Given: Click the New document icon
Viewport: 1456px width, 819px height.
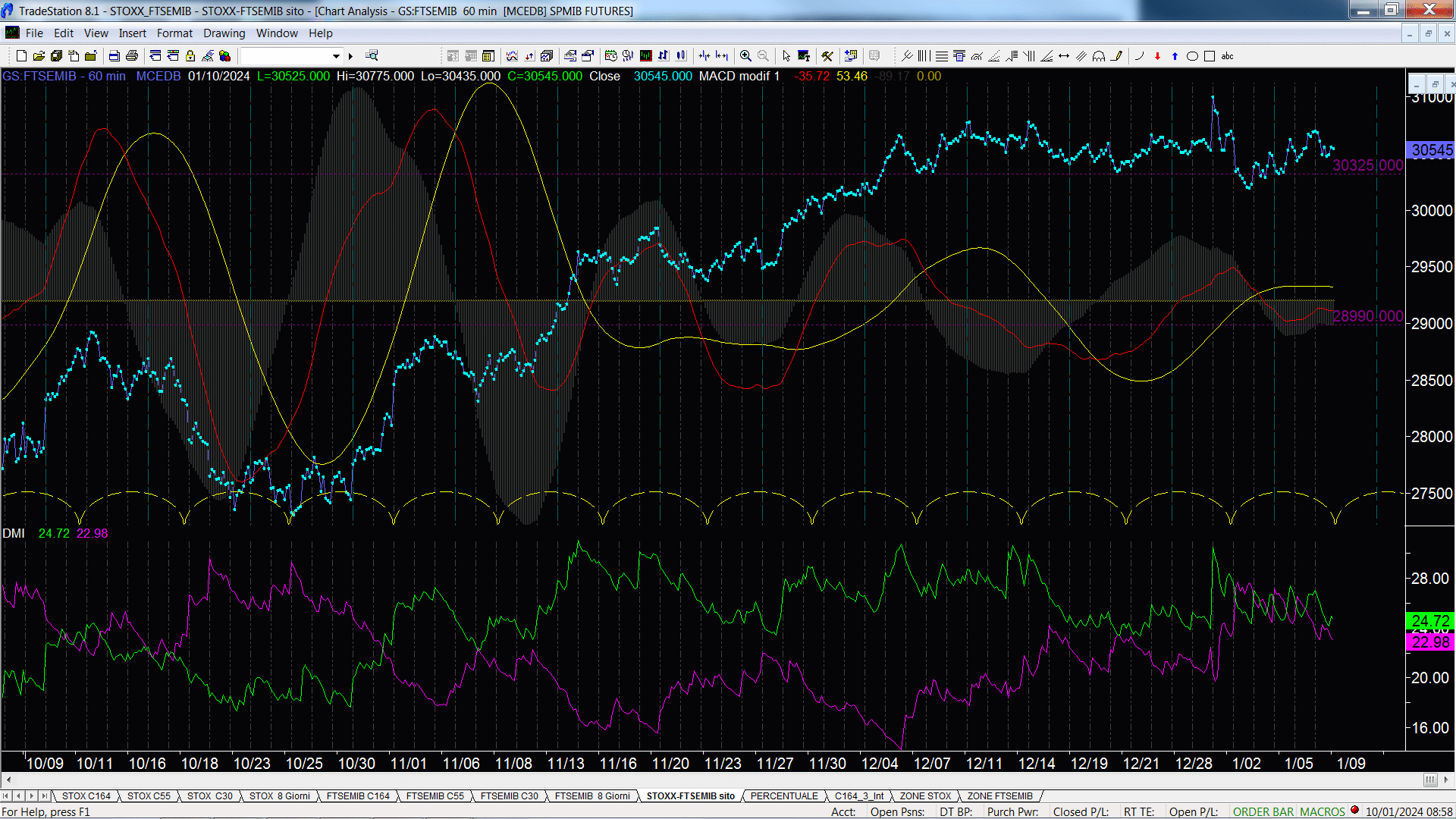Looking at the screenshot, I should [21, 55].
